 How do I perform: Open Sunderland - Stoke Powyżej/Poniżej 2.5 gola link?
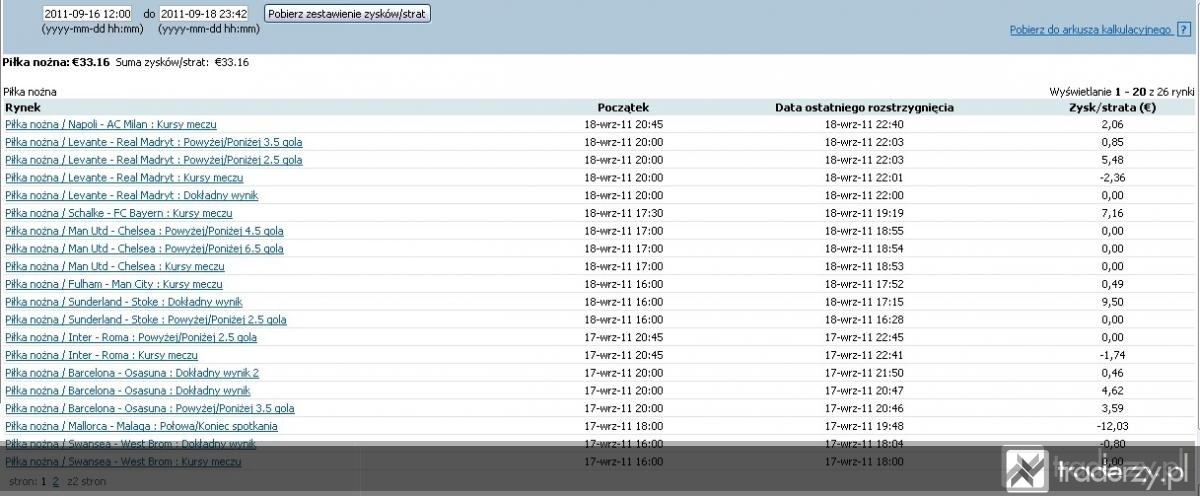pos(146,320)
